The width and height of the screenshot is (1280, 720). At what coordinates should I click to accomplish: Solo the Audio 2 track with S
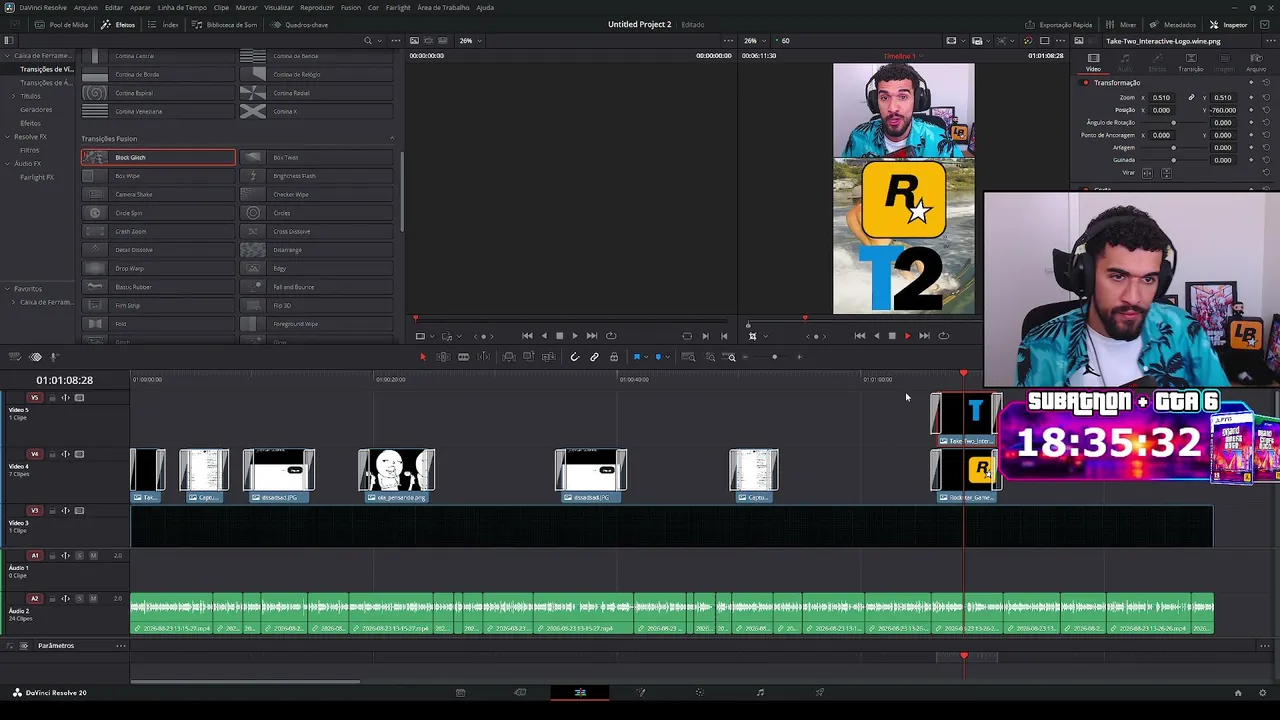[80, 599]
